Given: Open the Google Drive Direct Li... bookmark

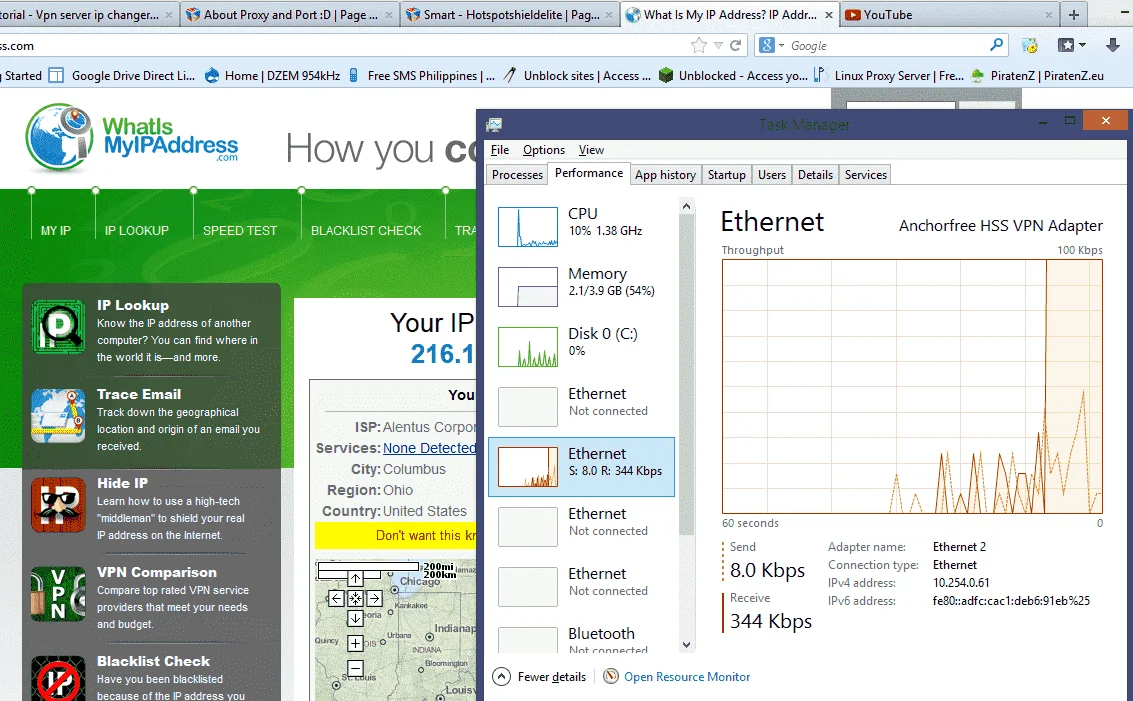Looking at the screenshot, I should pyautogui.click(x=123, y=75).
